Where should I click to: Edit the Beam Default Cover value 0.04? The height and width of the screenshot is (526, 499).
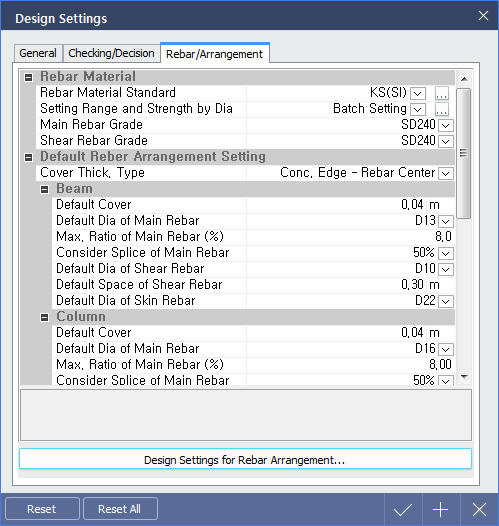(x=412, y=204)
